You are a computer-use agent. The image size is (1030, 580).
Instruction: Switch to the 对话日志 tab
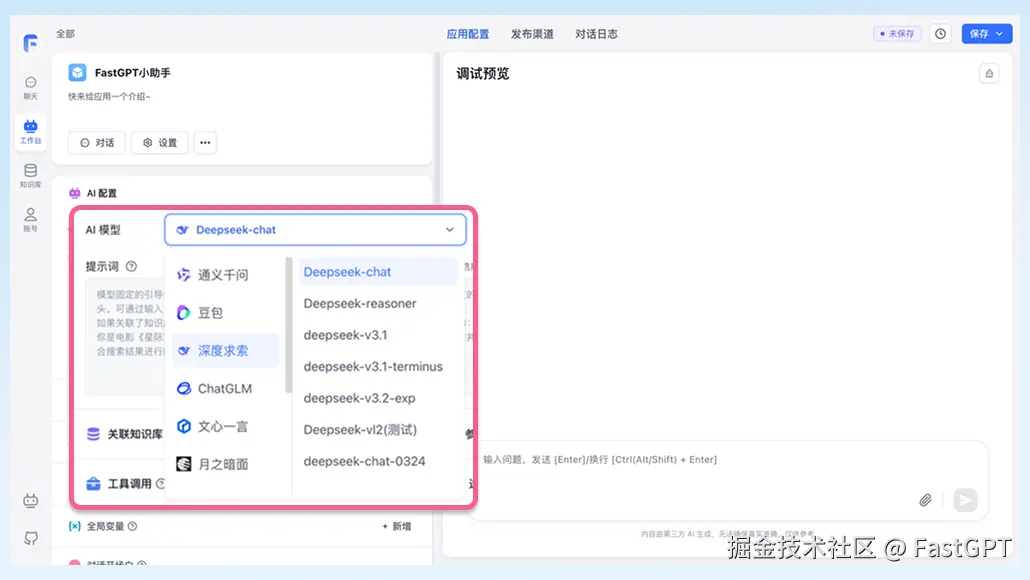(596, 34)
